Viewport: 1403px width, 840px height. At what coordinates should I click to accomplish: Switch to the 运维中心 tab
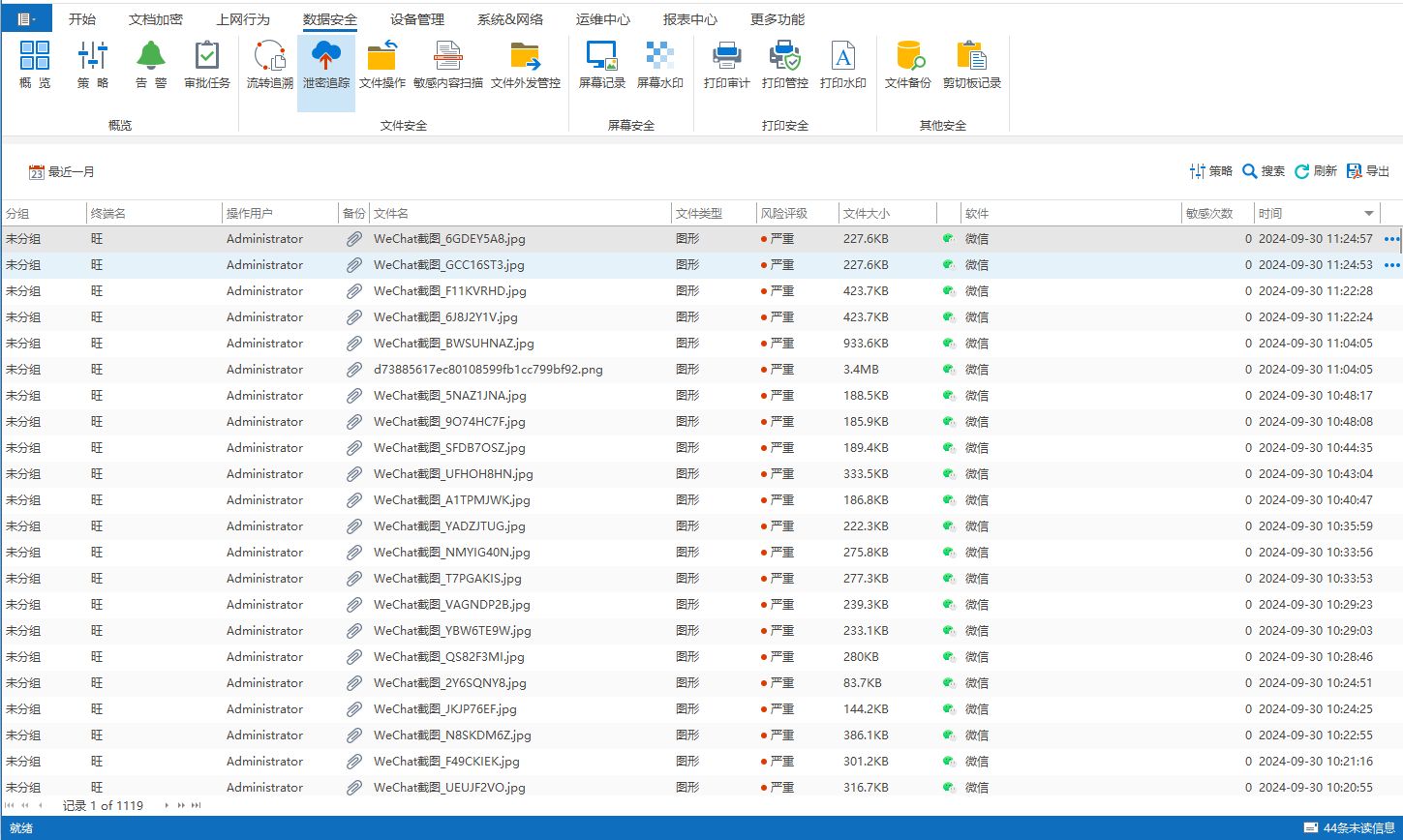(x=603, y=19)
